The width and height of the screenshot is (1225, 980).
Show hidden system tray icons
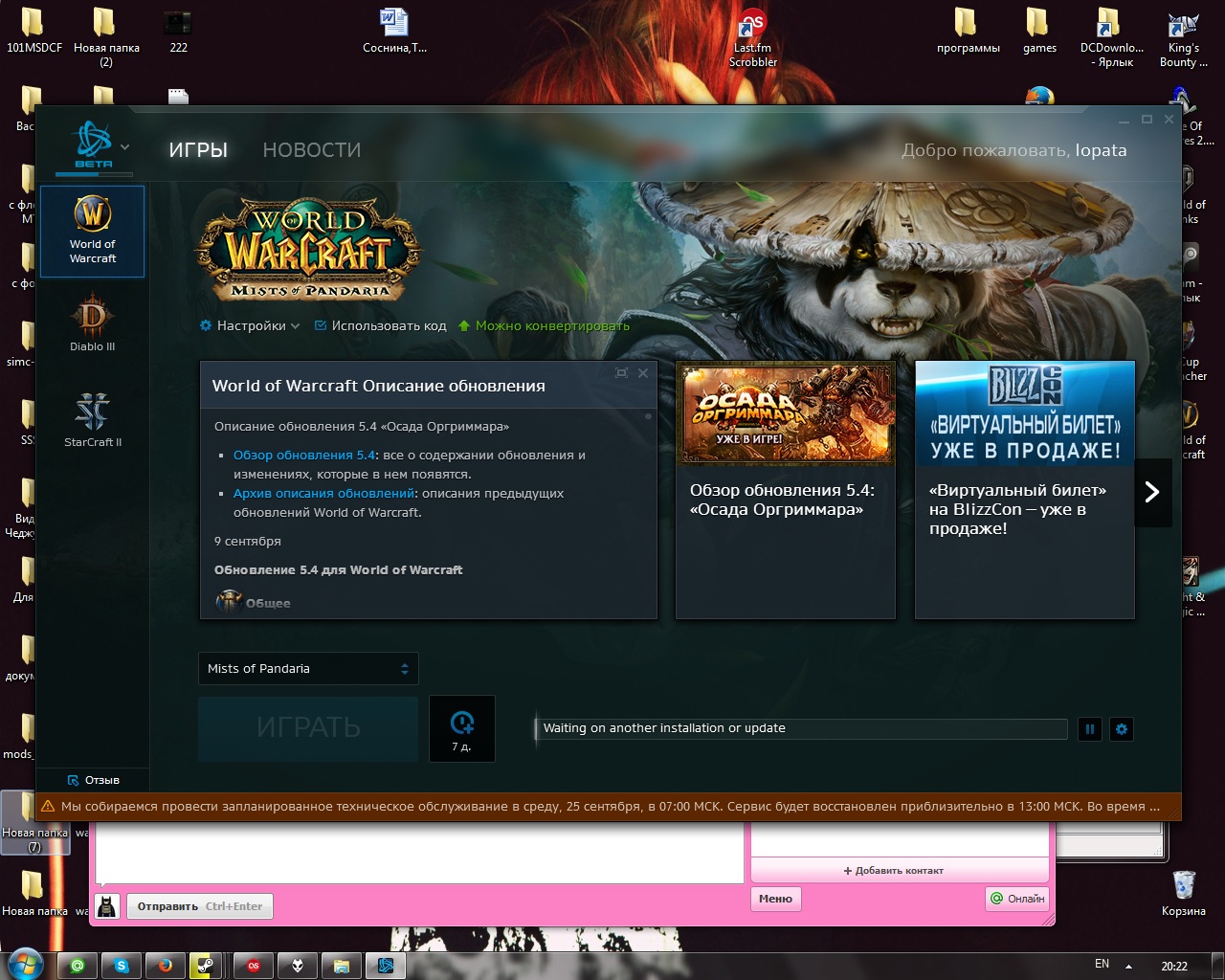(1128, 967)
